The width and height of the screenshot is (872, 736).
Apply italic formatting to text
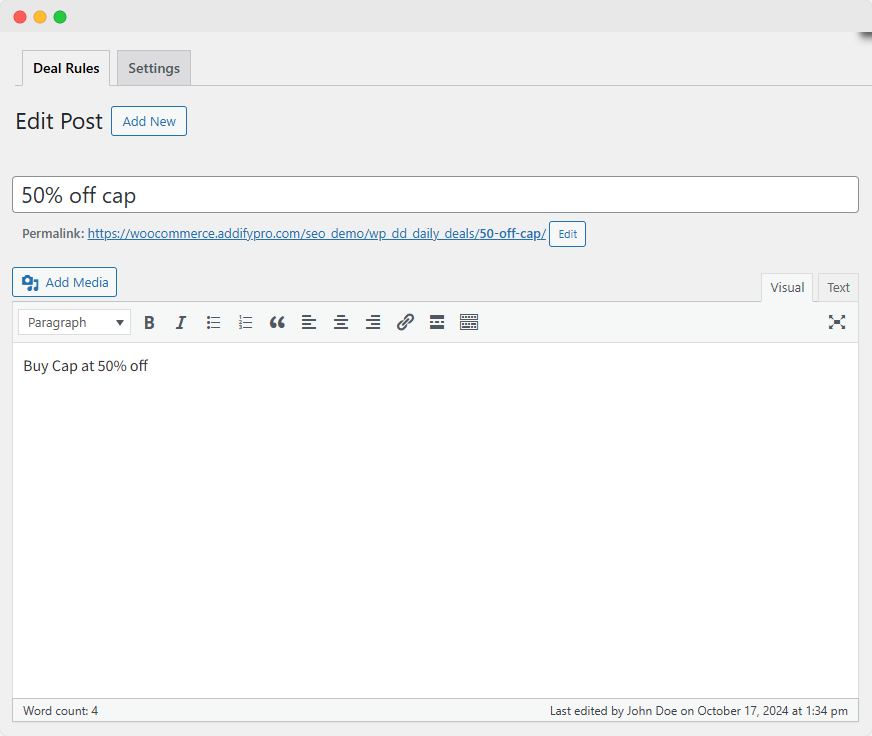pos(181,322)
